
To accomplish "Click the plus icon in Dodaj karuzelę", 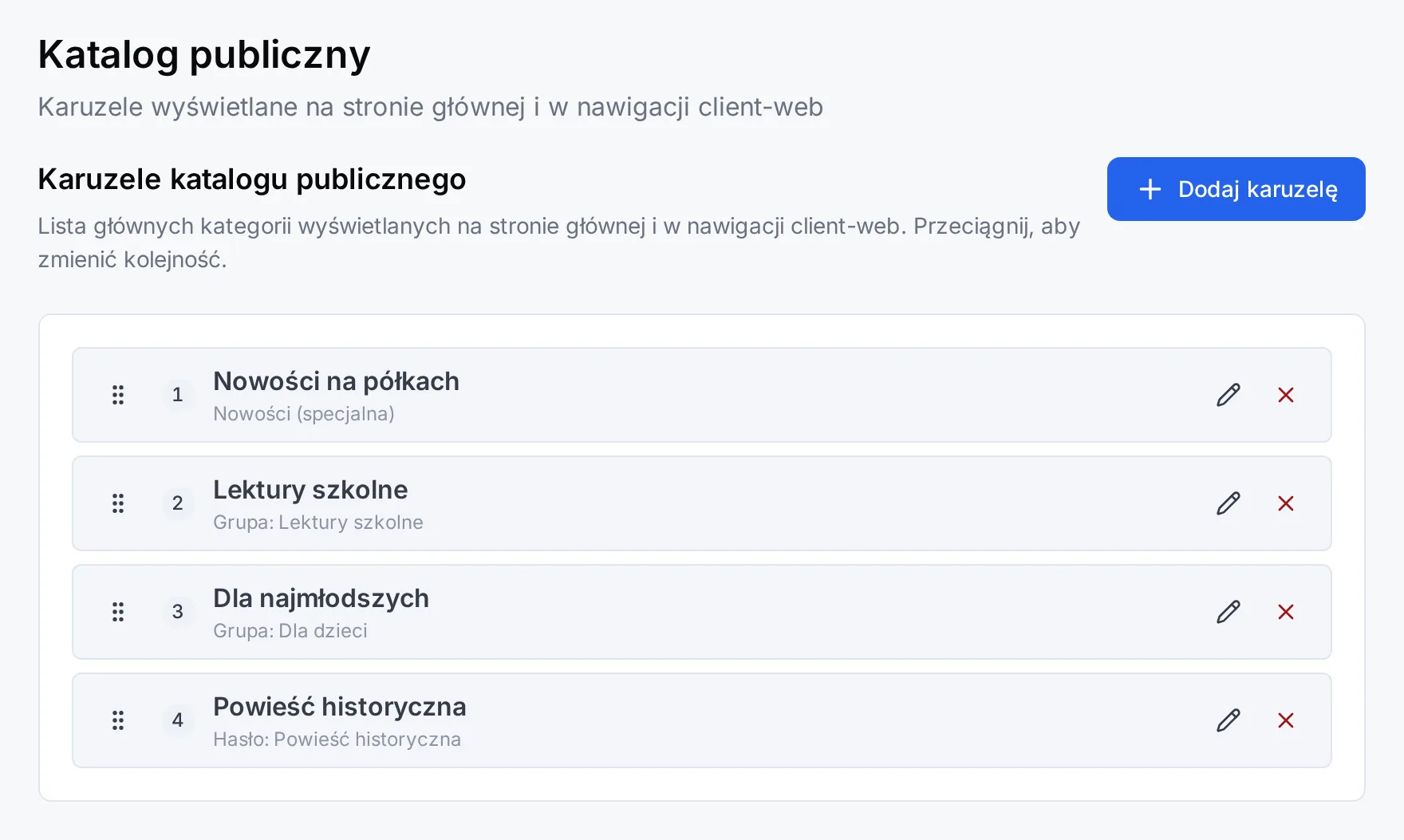I will 1150,189.
